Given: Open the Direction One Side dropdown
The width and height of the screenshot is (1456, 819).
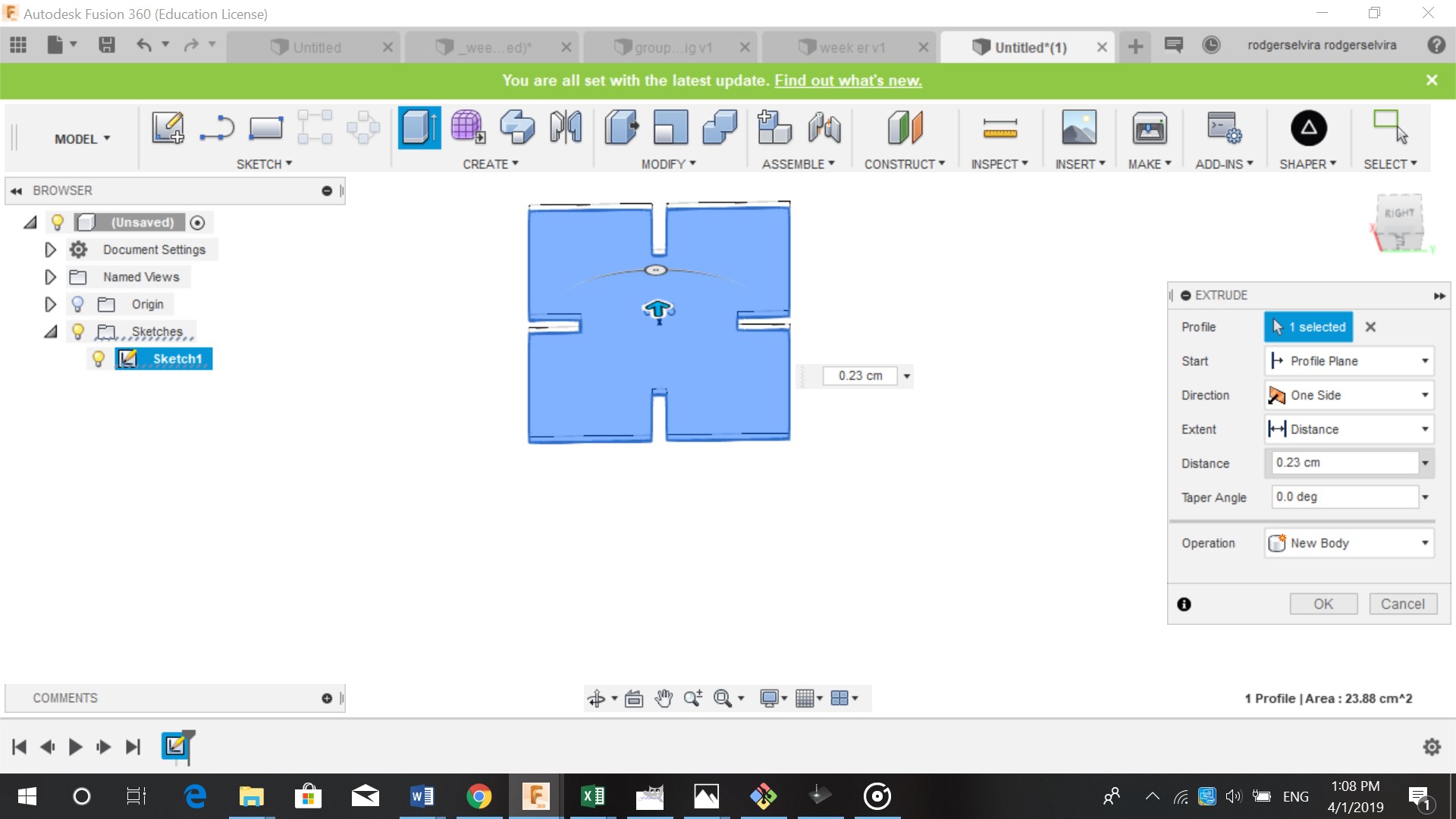Looking at the screenshot, I should (x=1349, y=395).
